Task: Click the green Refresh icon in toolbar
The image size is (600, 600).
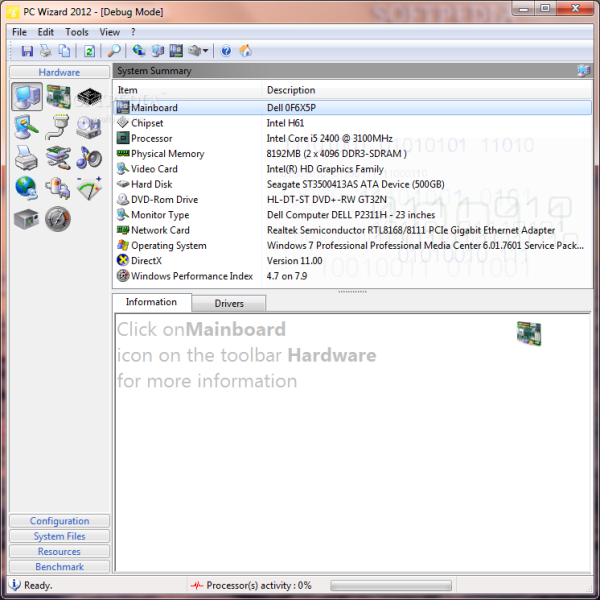Action: pyautogui.click(x=89, y=51)
